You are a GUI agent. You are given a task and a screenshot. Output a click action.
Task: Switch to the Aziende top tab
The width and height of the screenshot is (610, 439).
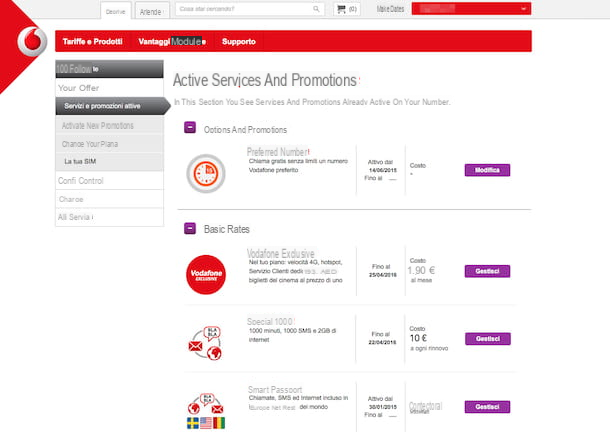[x=152, y=11]
